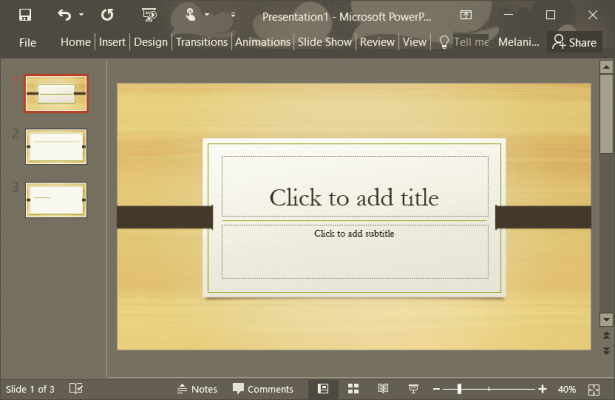
Task: Select slide 2 thumbnail
Action: point(56,147)
